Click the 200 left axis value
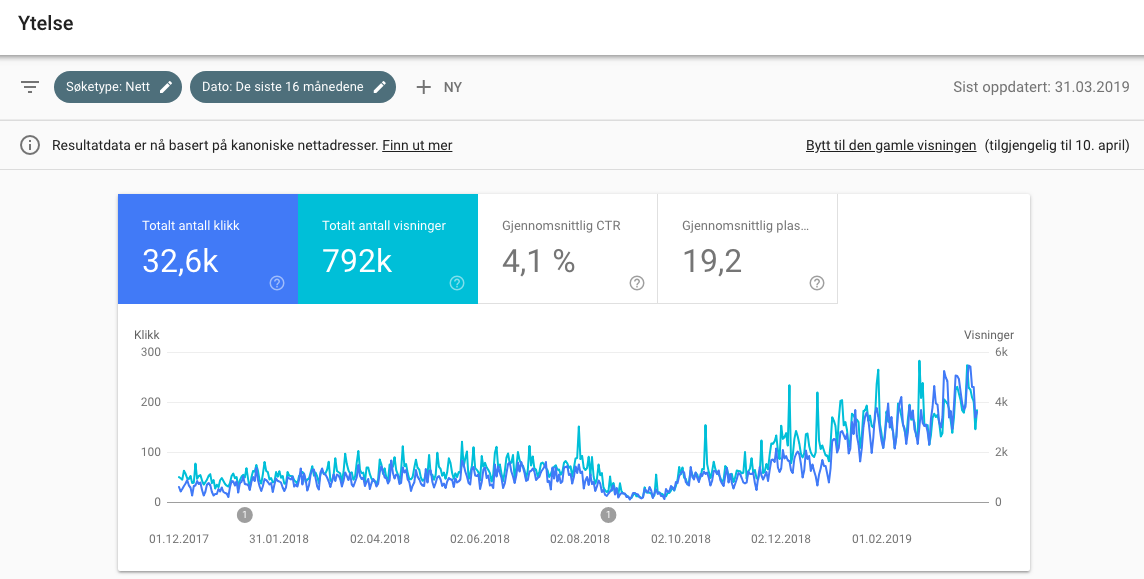Image resolution: width=1144 pixels, height=579 pixels. point(150,403)
